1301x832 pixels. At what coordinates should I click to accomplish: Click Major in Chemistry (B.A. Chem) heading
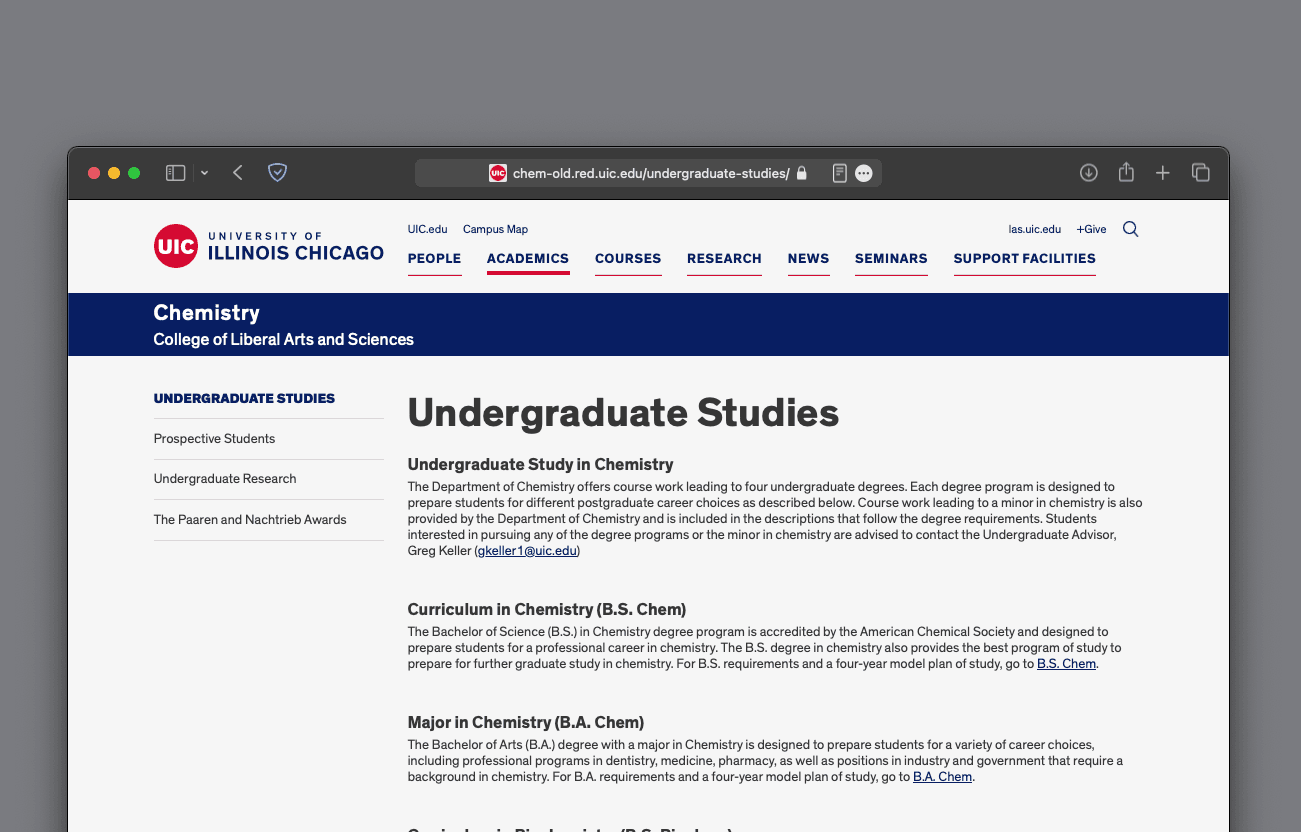tap(526, 722)
